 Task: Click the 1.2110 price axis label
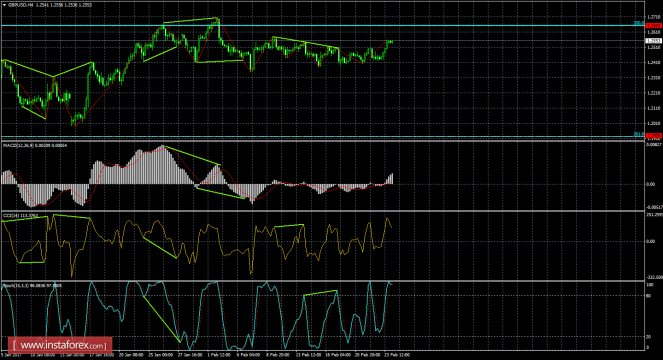point(654,108)
